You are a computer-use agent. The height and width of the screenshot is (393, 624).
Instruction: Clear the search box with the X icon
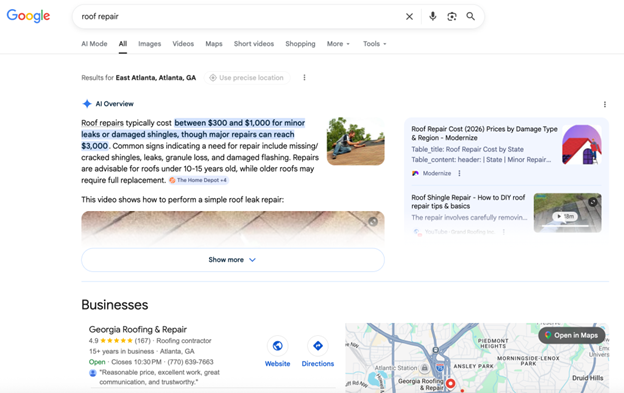coord(409,16)
